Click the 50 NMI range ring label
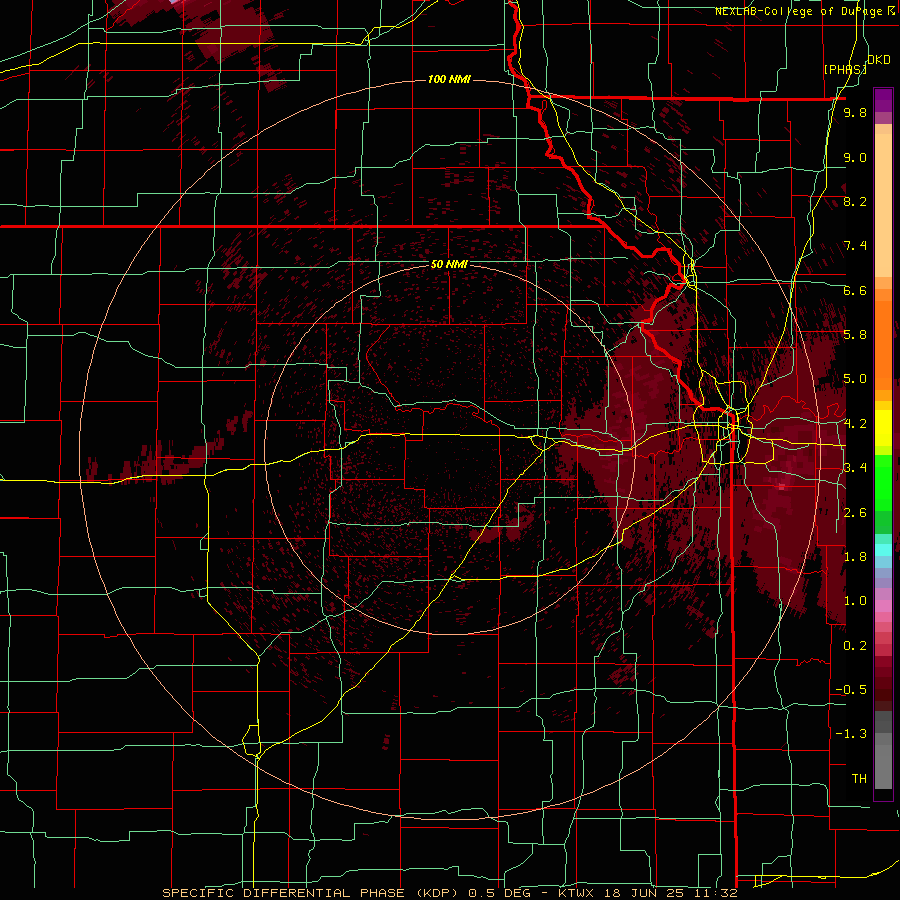This screenshot has height=900, width=900. coord(449,264)
